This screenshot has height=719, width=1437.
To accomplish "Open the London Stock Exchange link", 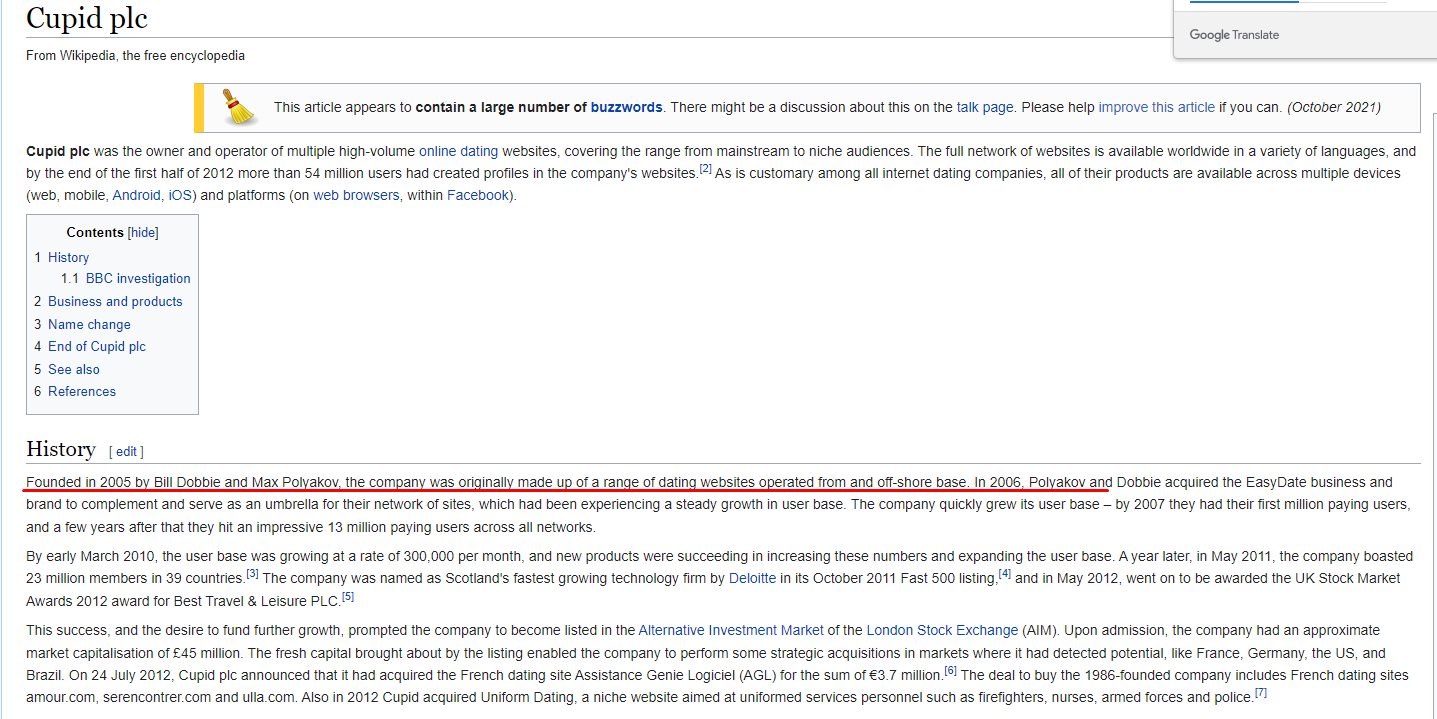I will tap(942, 630).
